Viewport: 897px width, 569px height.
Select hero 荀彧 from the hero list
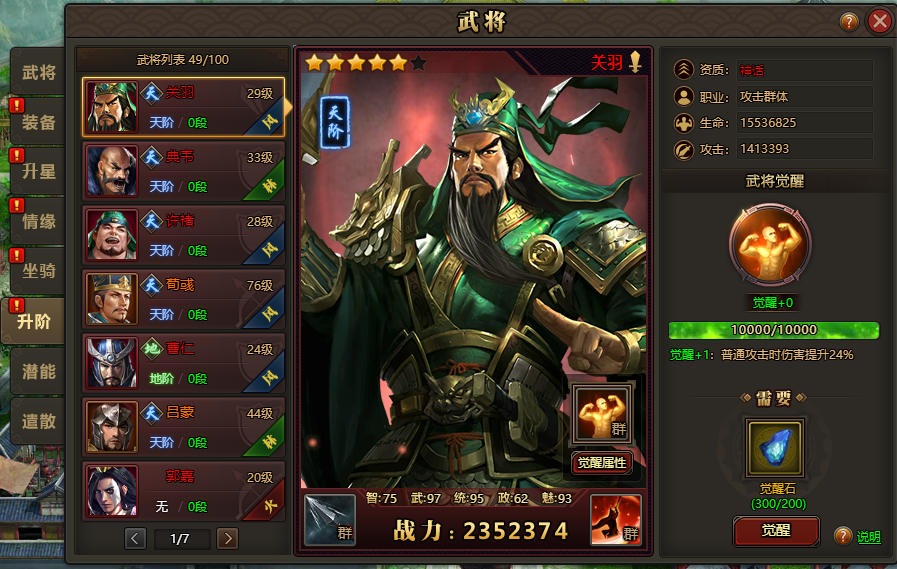tap(184, 299)
